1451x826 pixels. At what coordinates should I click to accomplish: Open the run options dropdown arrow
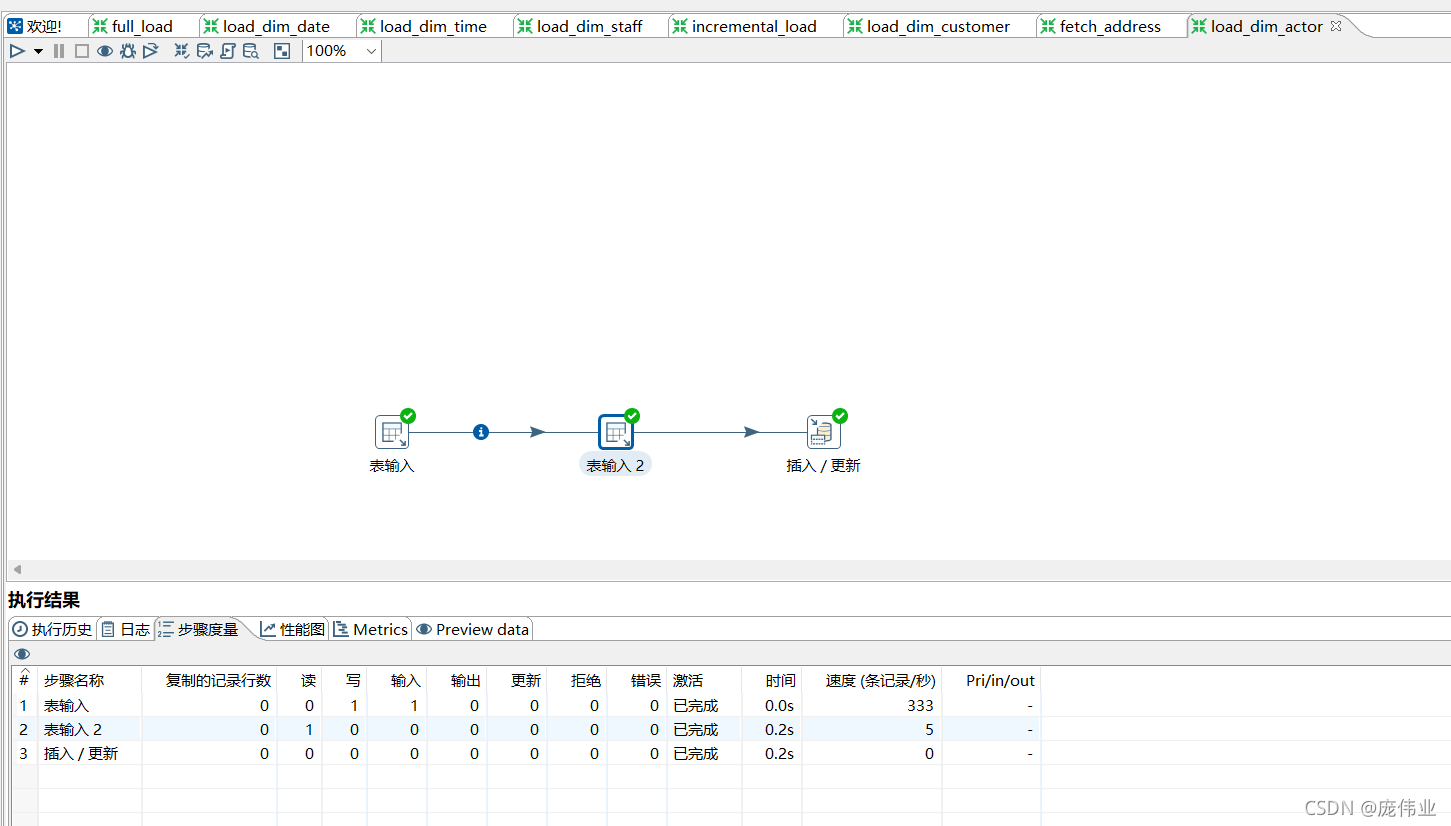[x=38, y=51]
